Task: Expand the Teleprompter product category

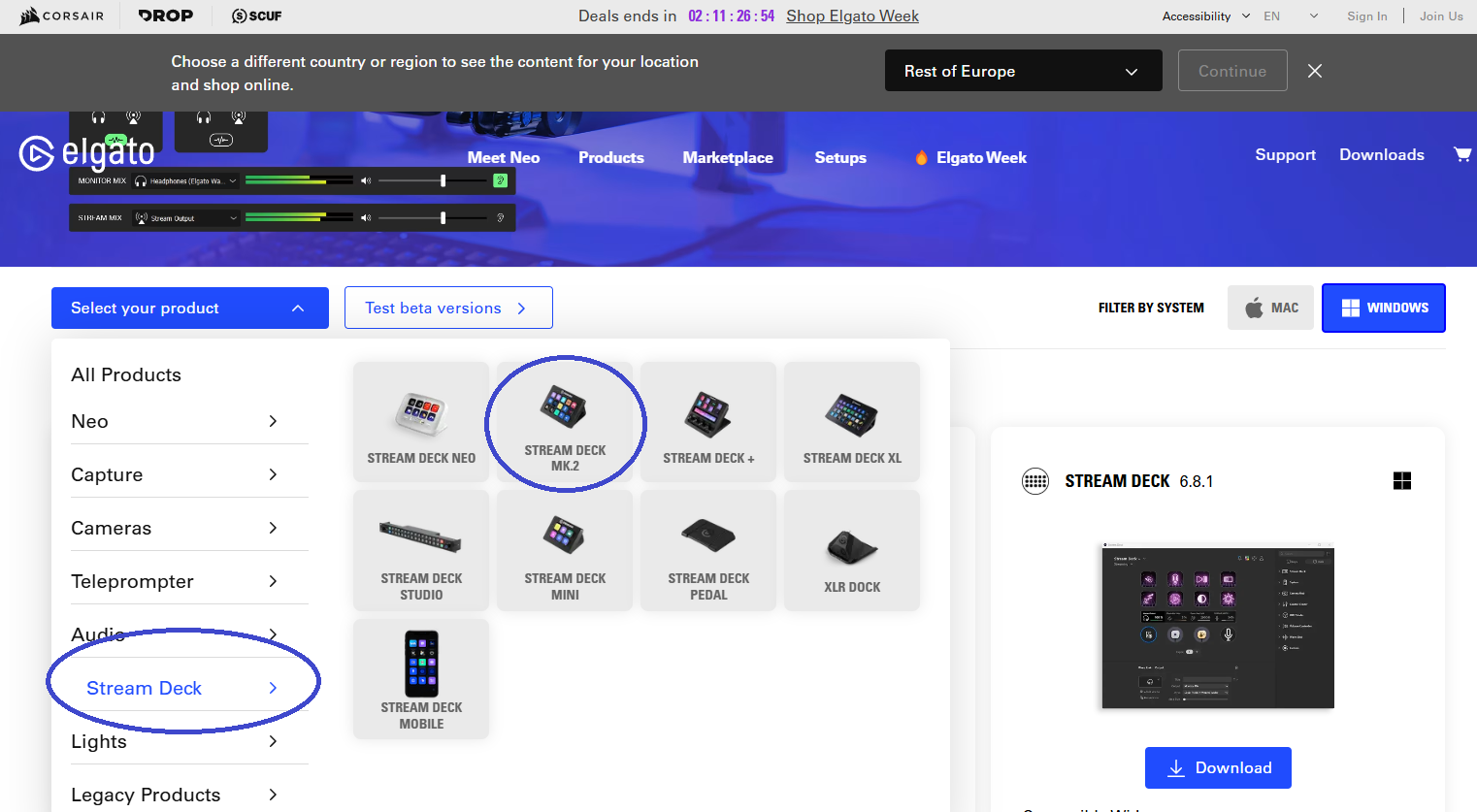Action: pyautogui.click(x=189, y=581)
